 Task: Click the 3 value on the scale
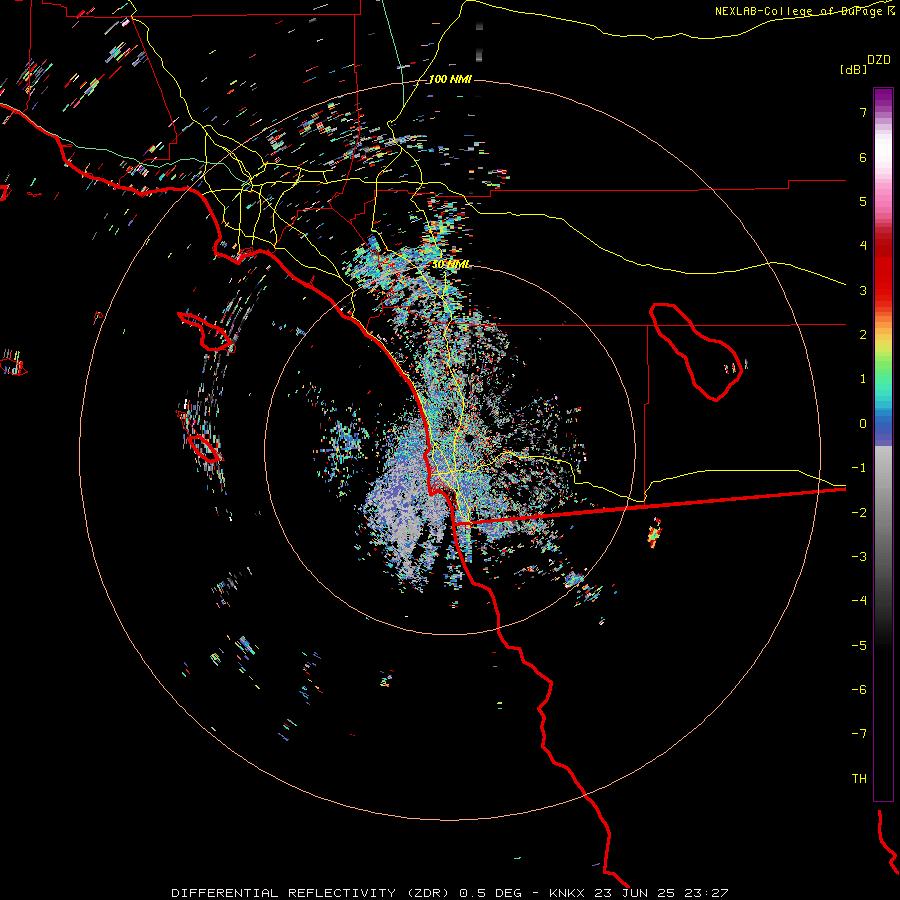(863, 290)
